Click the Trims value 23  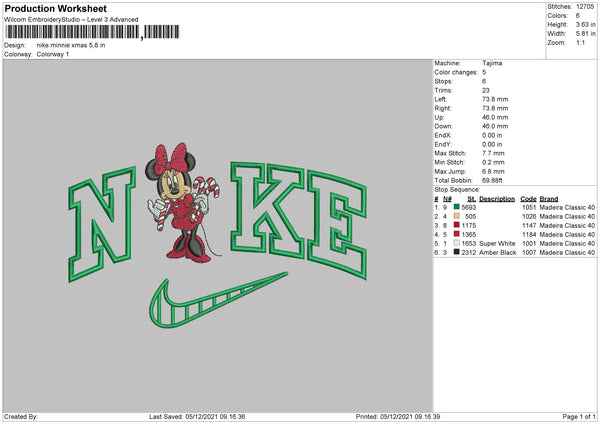click(x=486, y=90)
